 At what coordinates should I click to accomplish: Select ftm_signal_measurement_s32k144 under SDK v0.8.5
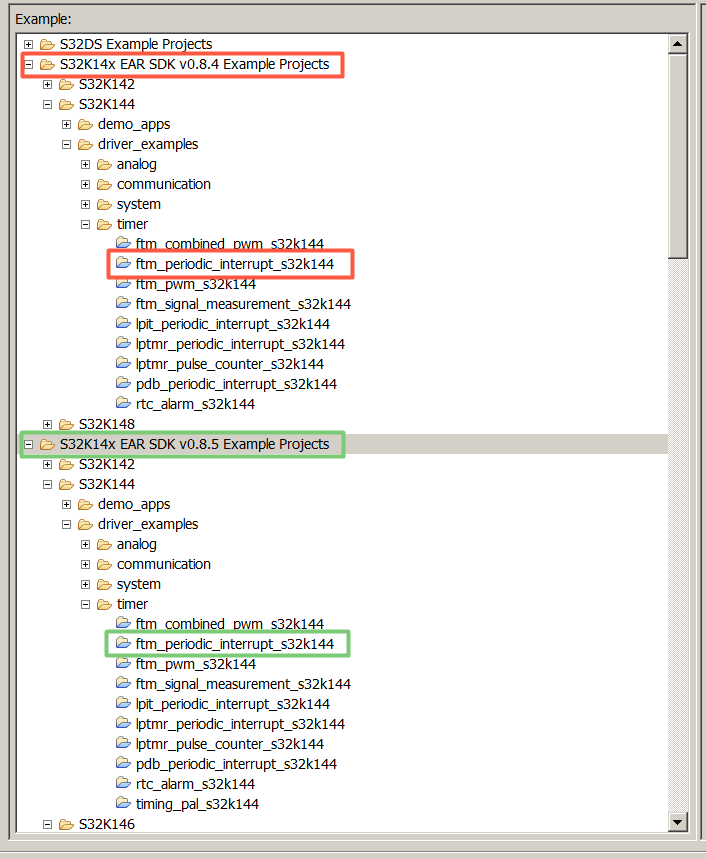point(243,684)
